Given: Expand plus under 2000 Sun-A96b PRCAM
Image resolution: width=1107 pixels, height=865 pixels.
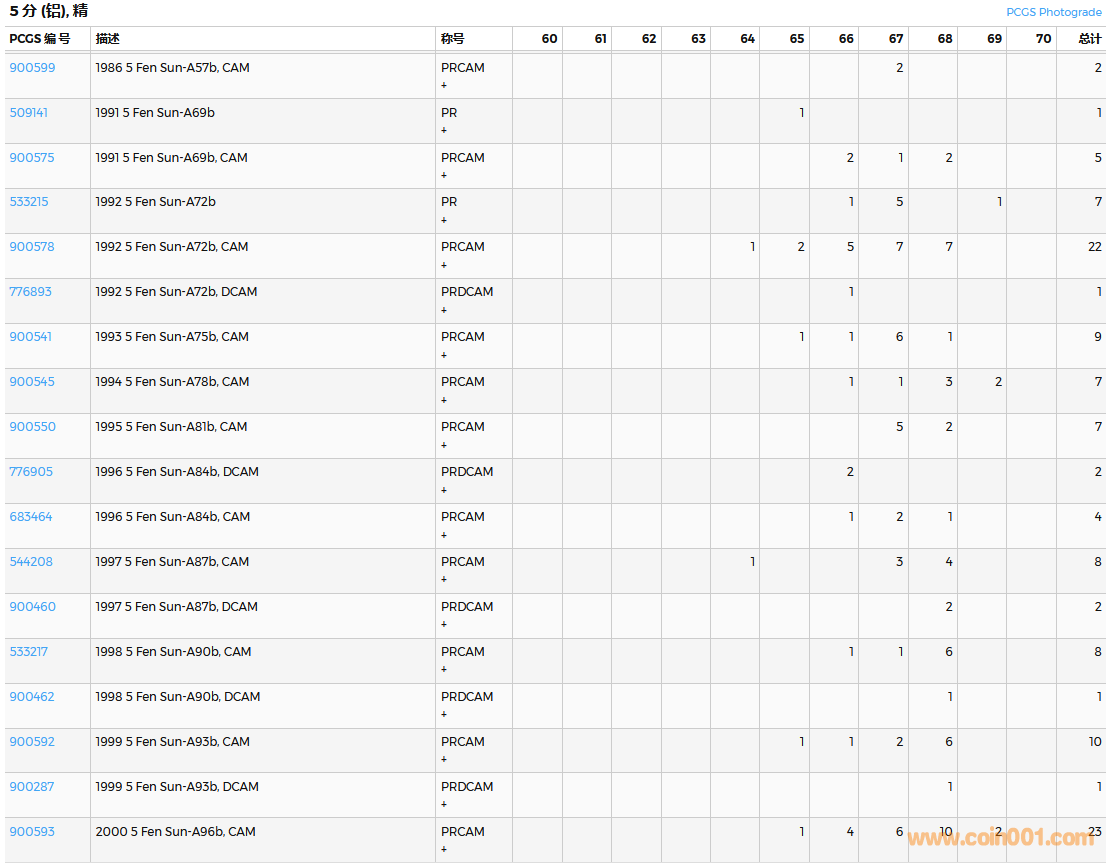Looking at the screenshot, I should click(444, 850).
